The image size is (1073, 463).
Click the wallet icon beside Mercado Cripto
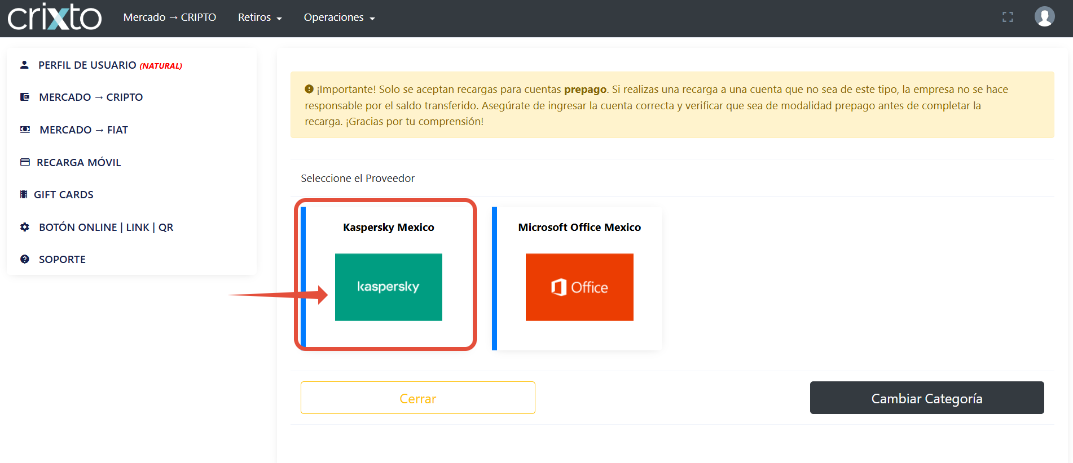coord(25,97)
